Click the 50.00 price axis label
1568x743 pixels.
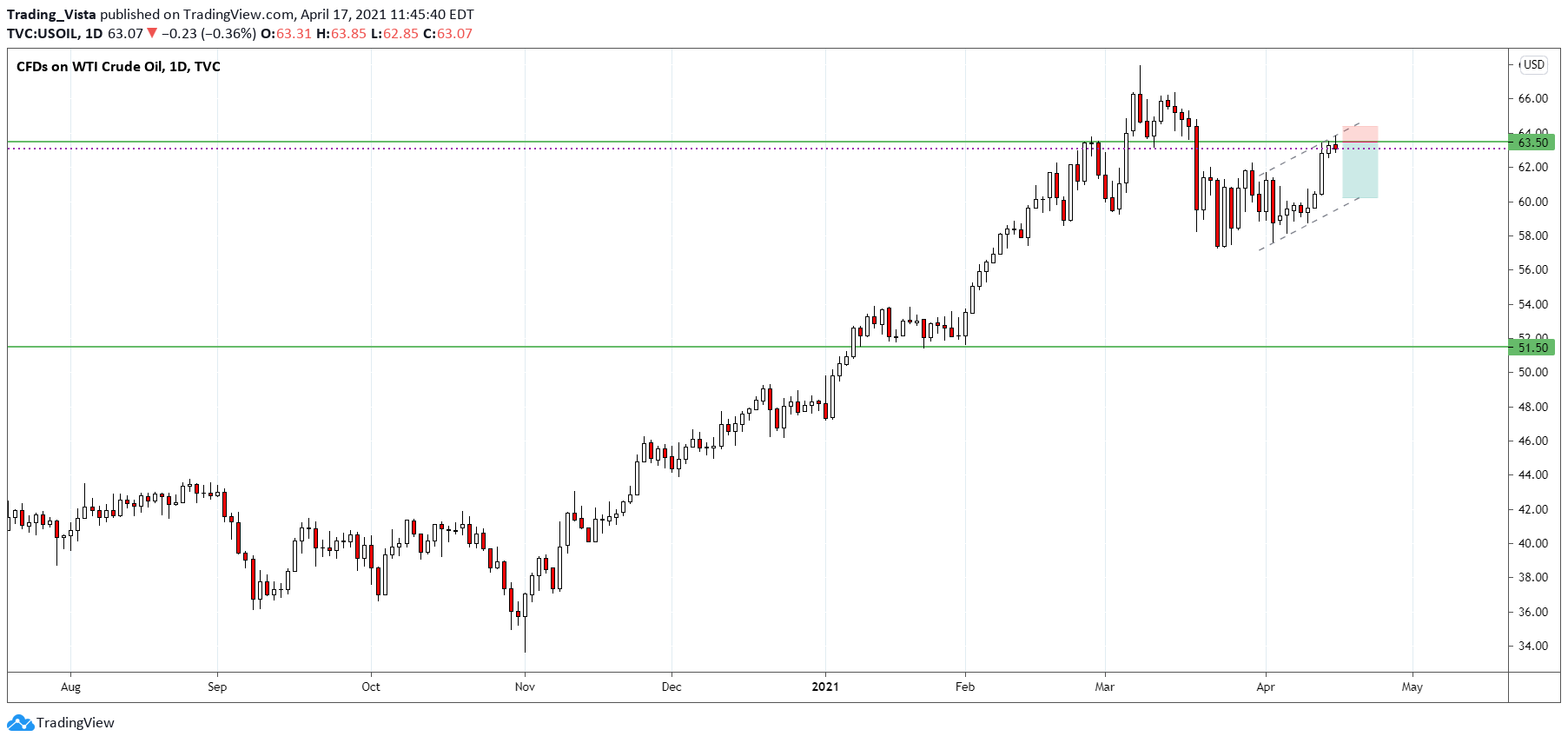click(x=1533, y=372)
